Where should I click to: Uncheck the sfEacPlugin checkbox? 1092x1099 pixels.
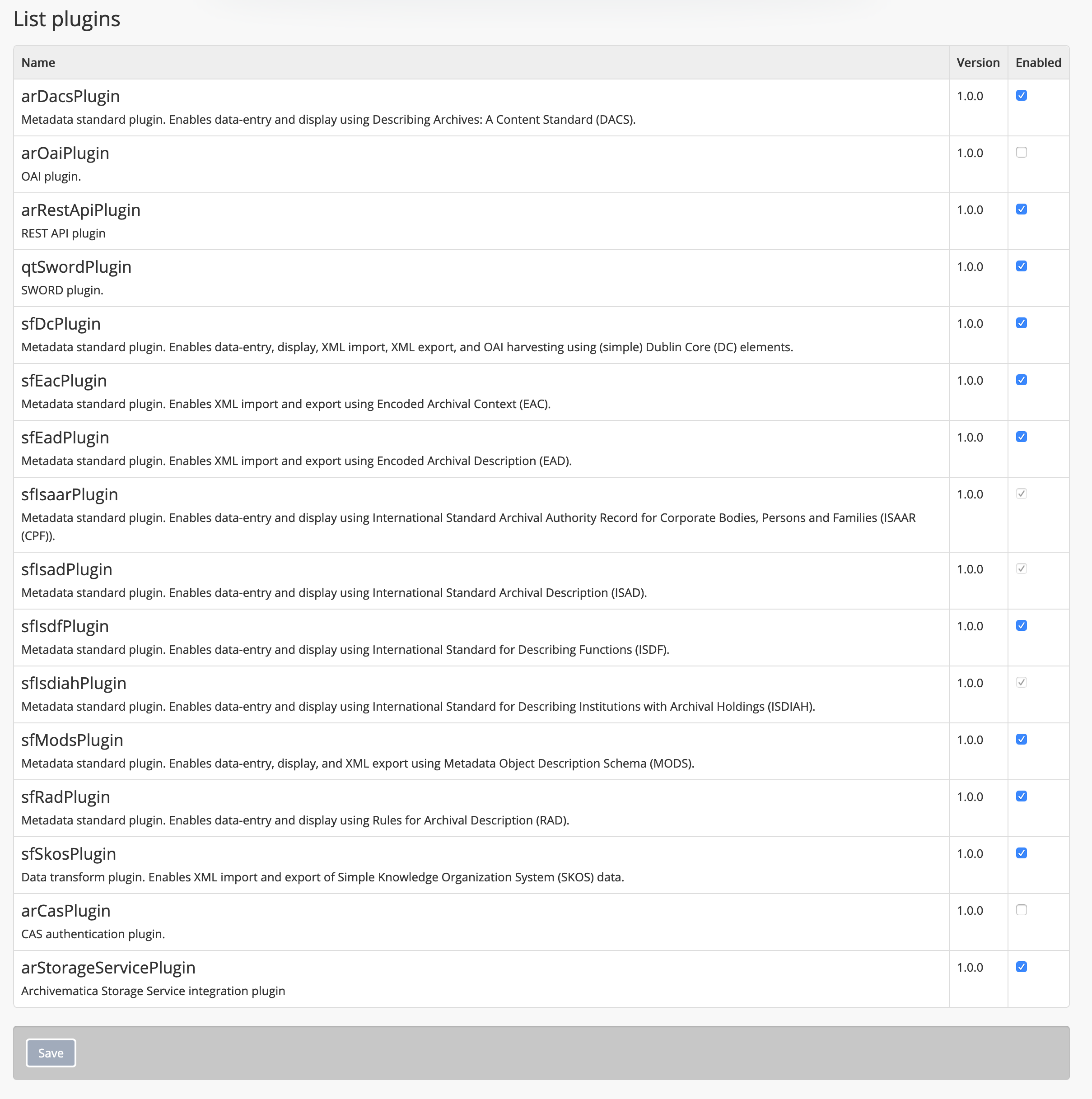click(x=1021, y=380)
